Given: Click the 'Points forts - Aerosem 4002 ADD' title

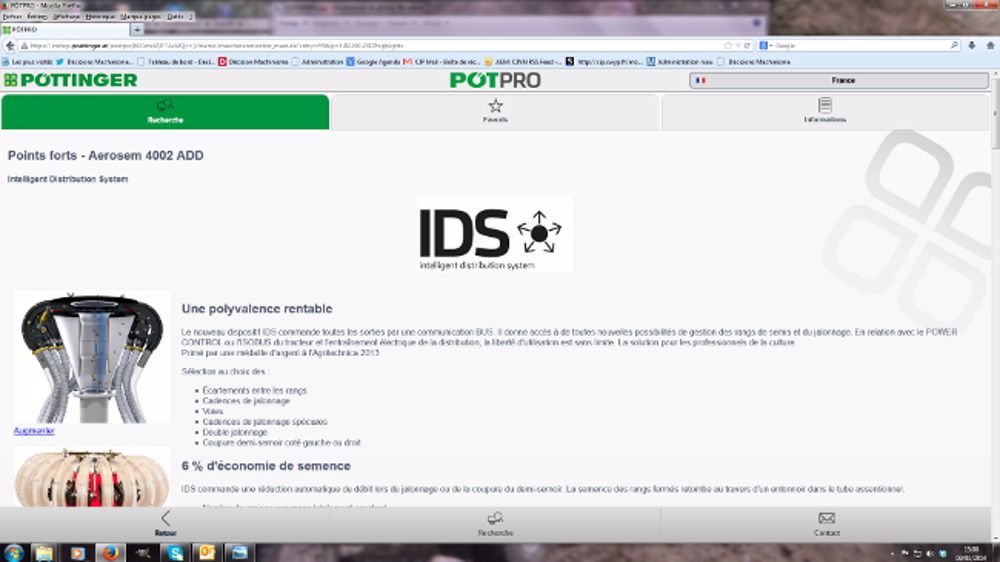Looking at the screenshot, I should [106, 156].
